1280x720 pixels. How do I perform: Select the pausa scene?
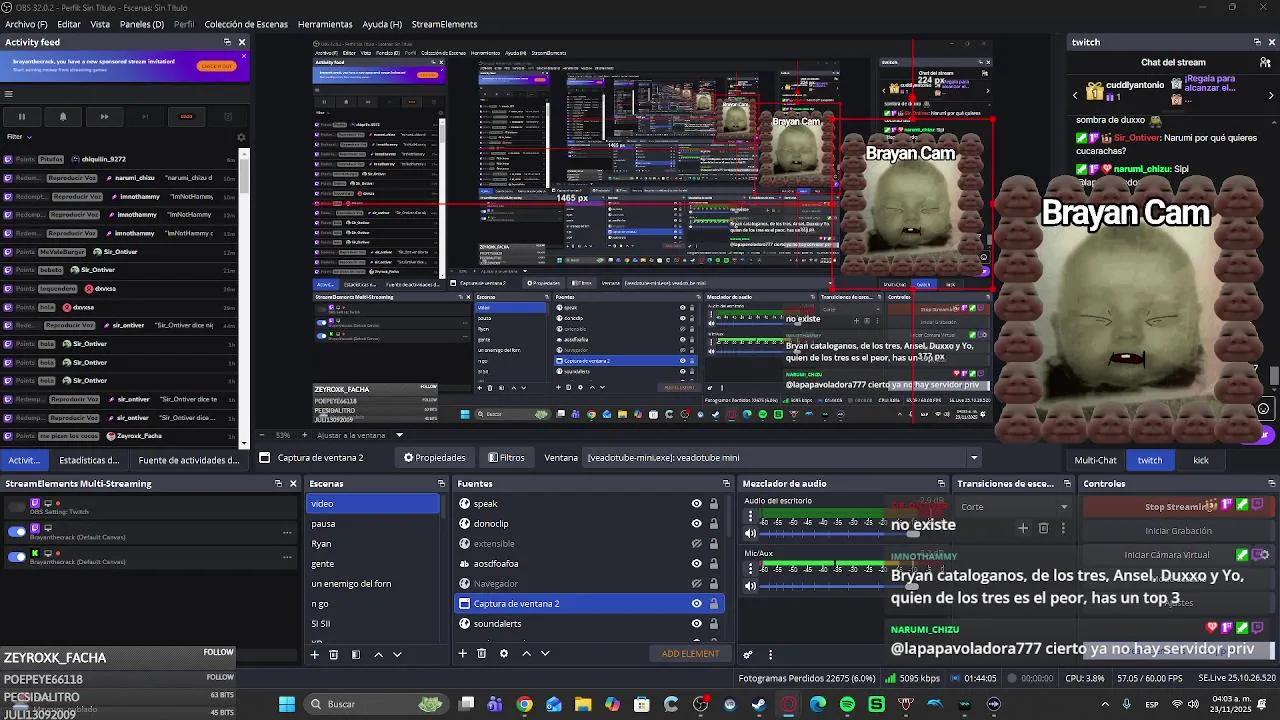[x=372, y=524]
